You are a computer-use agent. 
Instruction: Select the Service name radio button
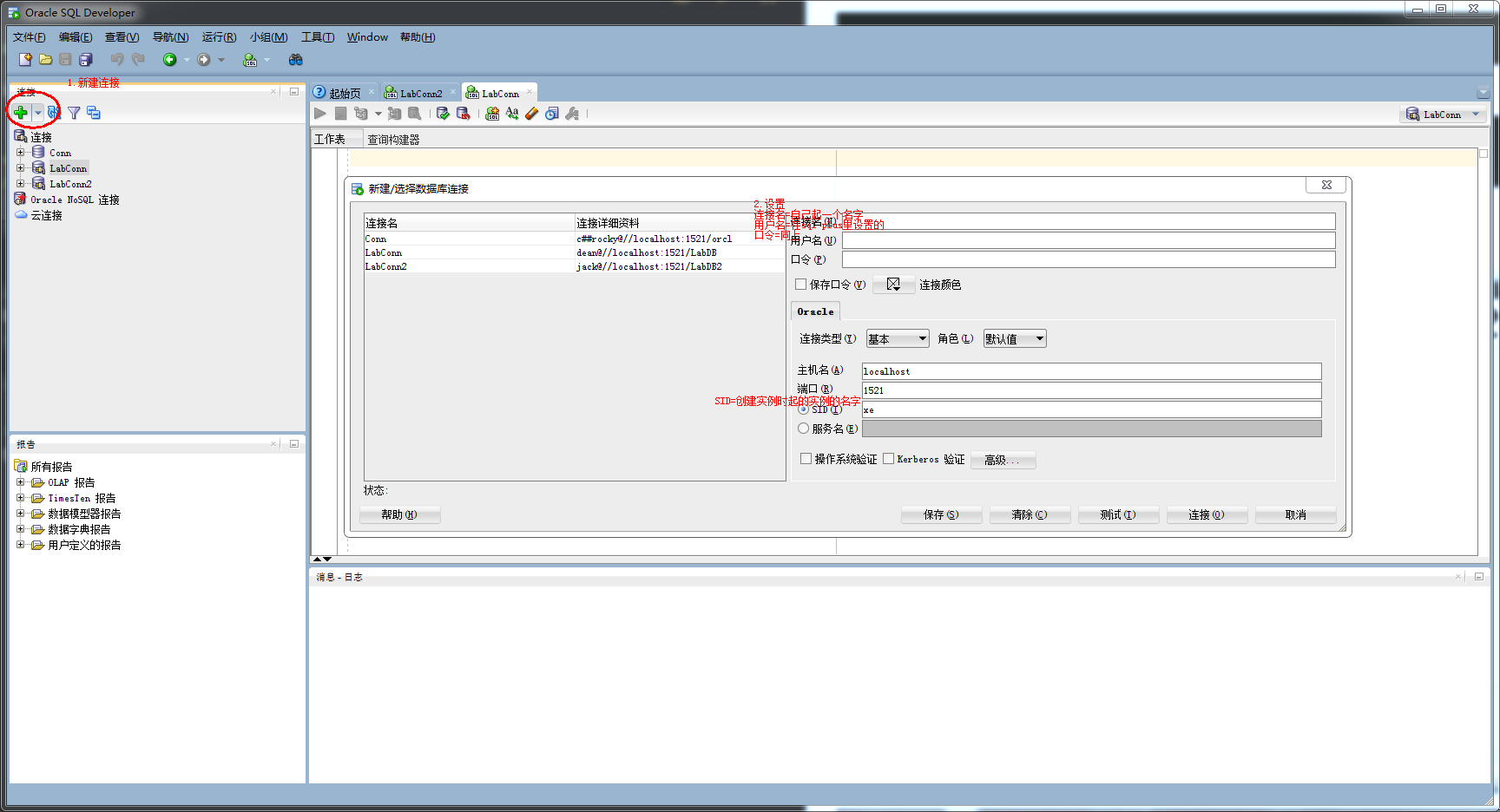[x=804, y=429]
